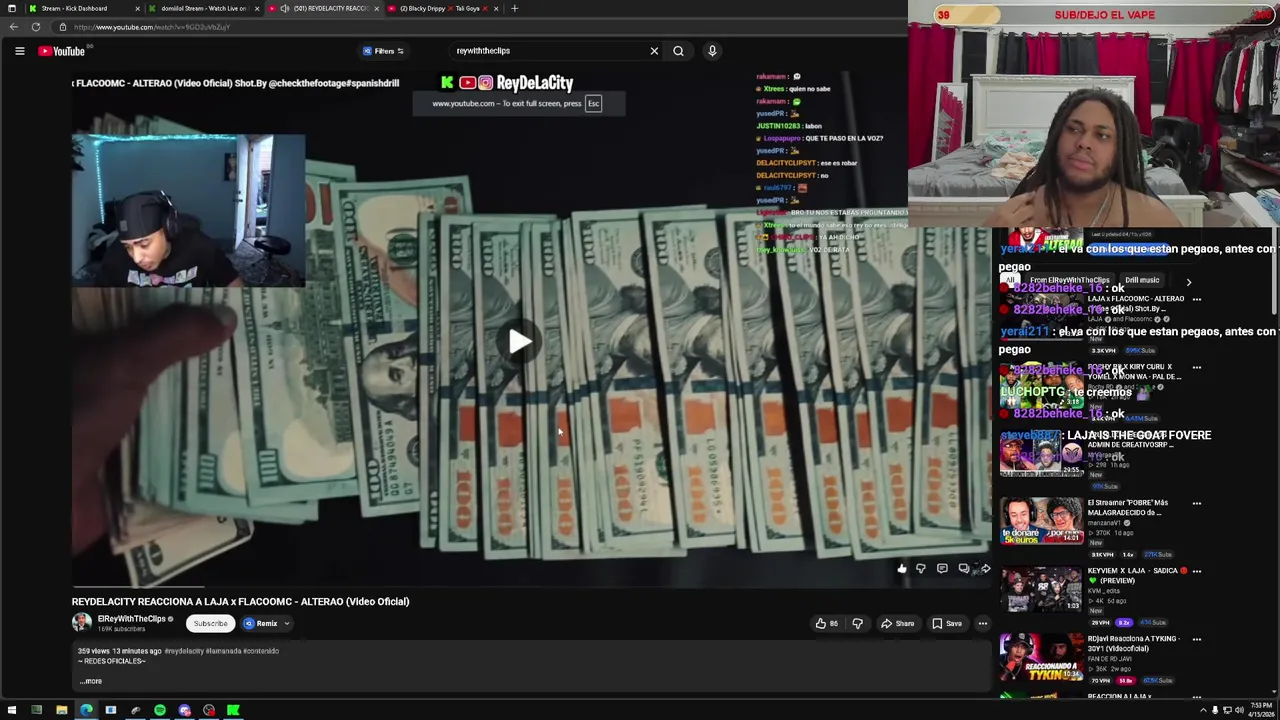The image size is (1280, 720).
Task: Open the 7:53 PM clock calendar
Action: [x=1259, y=710]
